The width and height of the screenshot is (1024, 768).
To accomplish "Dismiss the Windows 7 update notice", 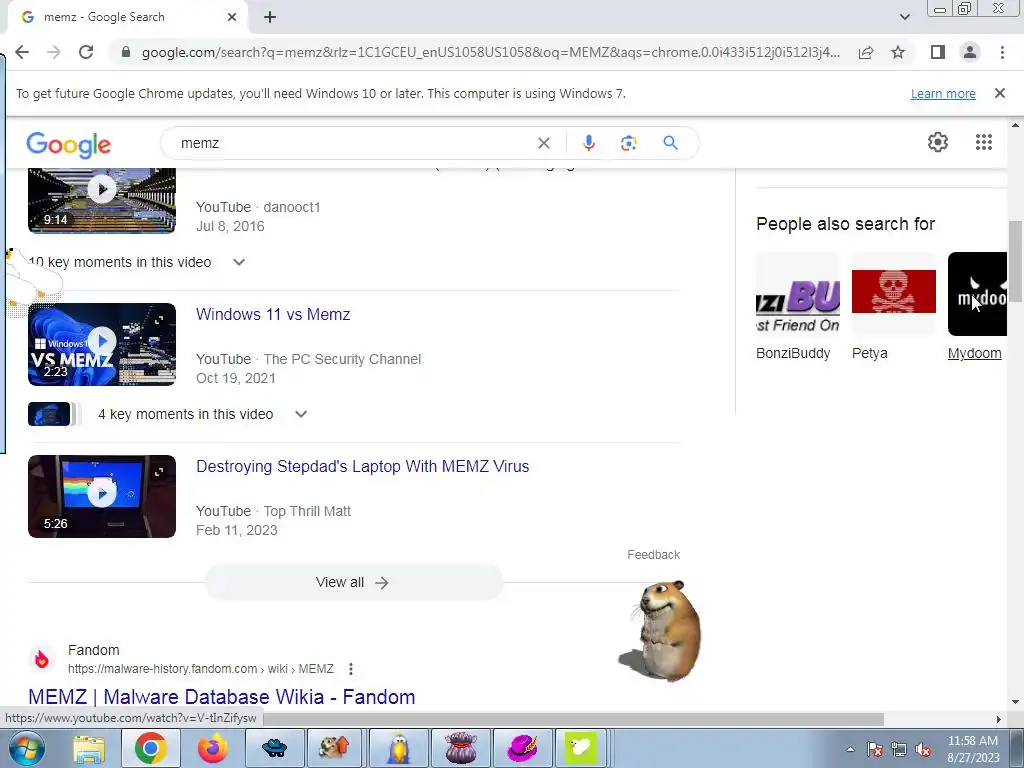I will click(x=999, y=93).
